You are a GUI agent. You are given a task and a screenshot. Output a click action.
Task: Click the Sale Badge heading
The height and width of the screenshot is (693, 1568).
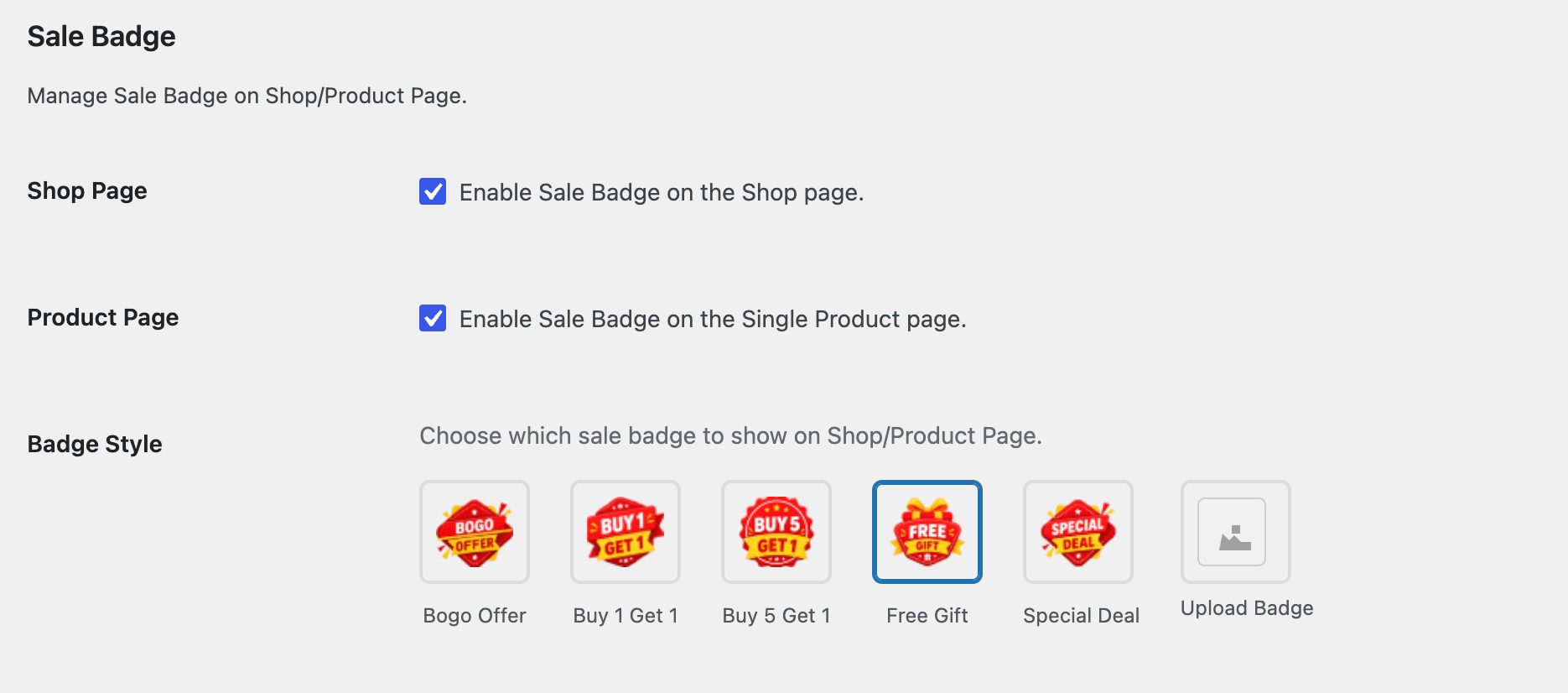point(101,36)
